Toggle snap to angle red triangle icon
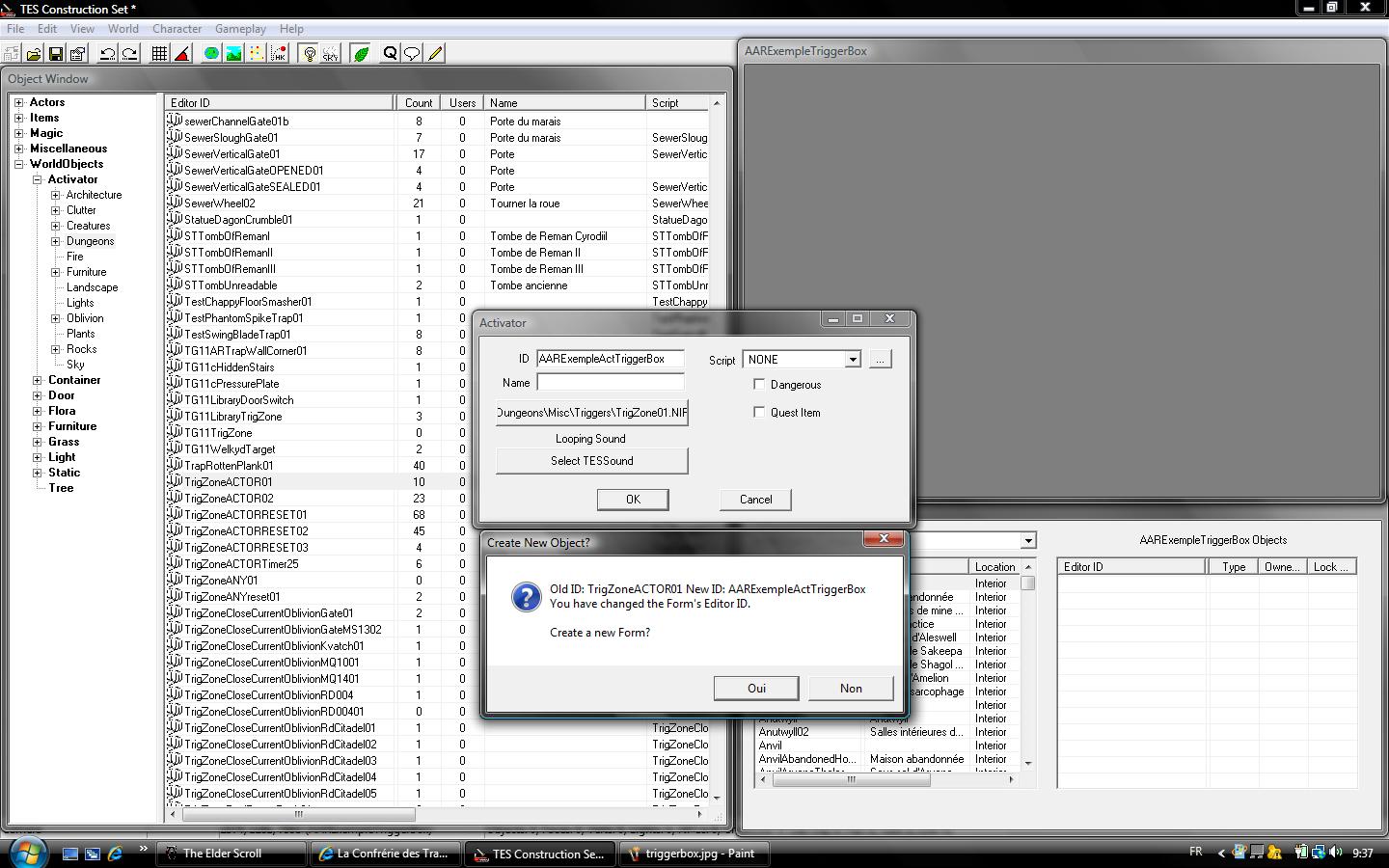The height and width of the screenshot is (868, 1389). [x=182, y=54]
